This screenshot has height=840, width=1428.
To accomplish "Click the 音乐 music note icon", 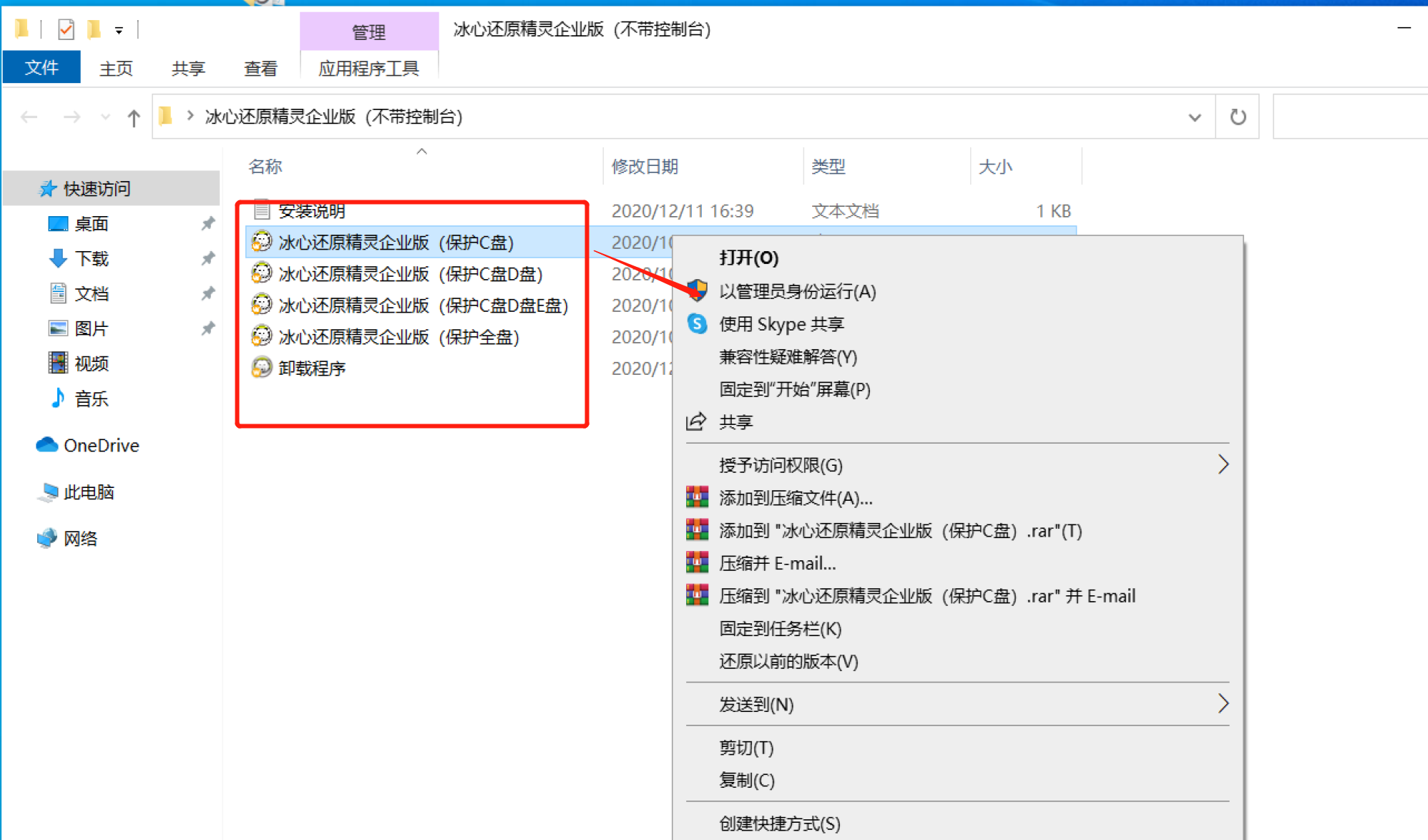I will [58, 398].
